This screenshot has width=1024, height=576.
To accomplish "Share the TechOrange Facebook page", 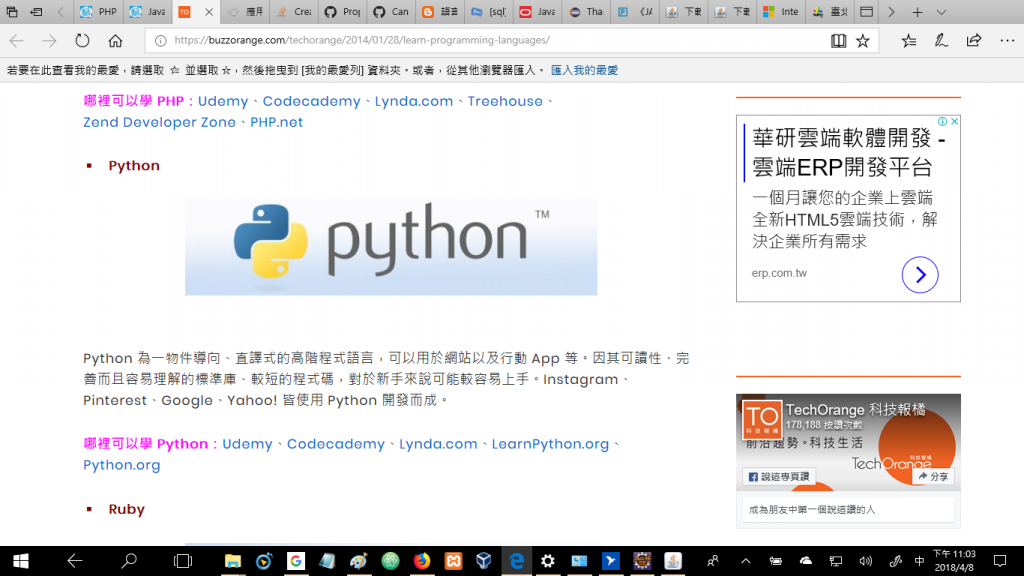I will [x=933, y=477].
